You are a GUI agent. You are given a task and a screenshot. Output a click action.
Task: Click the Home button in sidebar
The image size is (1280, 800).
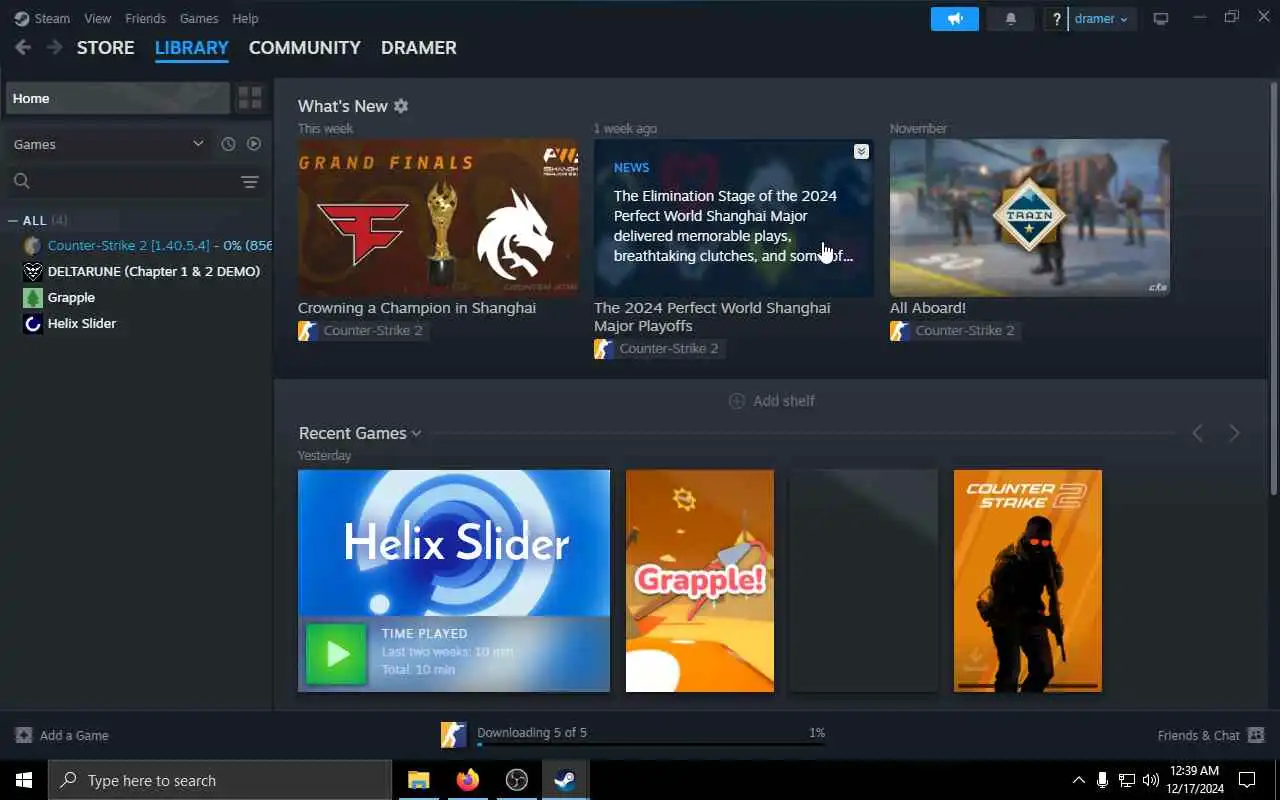point(118,98)
